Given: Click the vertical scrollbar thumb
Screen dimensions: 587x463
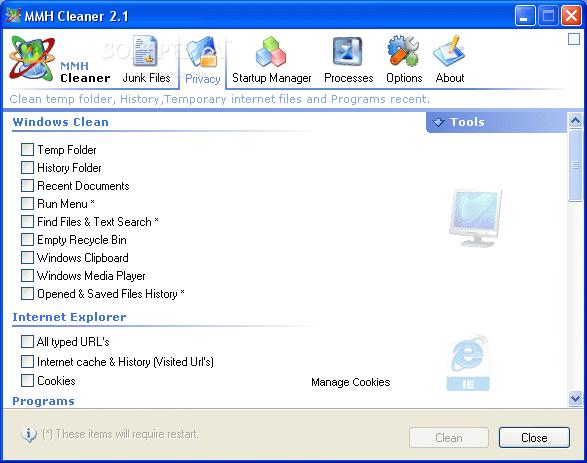Looking at the screenshot, I should point(575,165).
